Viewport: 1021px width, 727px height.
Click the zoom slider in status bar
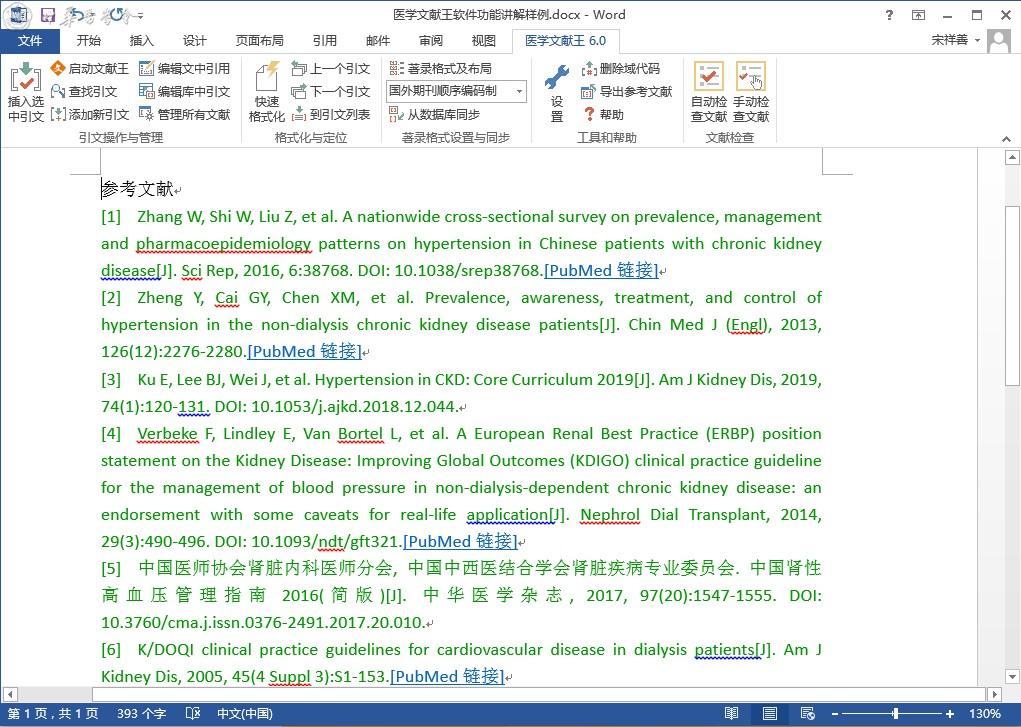coord(896,714)
